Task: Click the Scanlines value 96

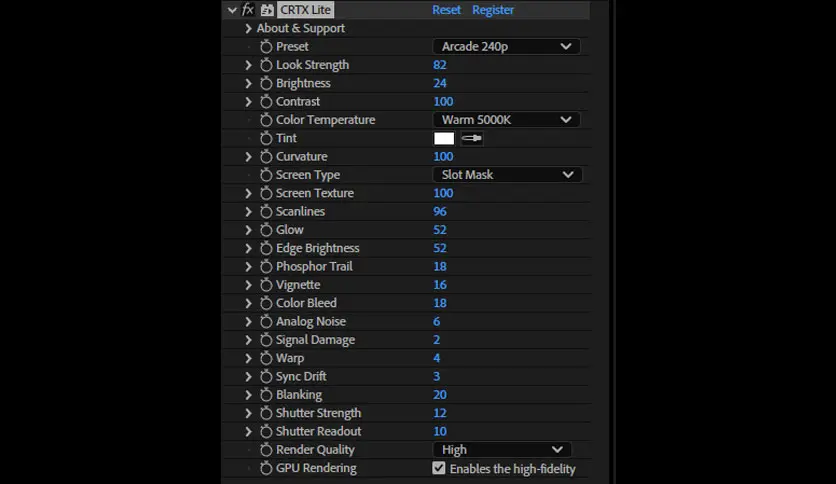Action: 440,212
